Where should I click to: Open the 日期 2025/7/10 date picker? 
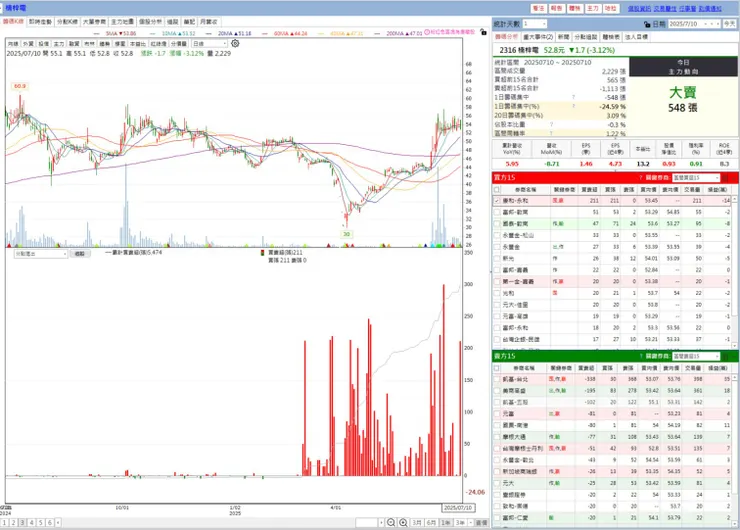[x=694, y=24]
